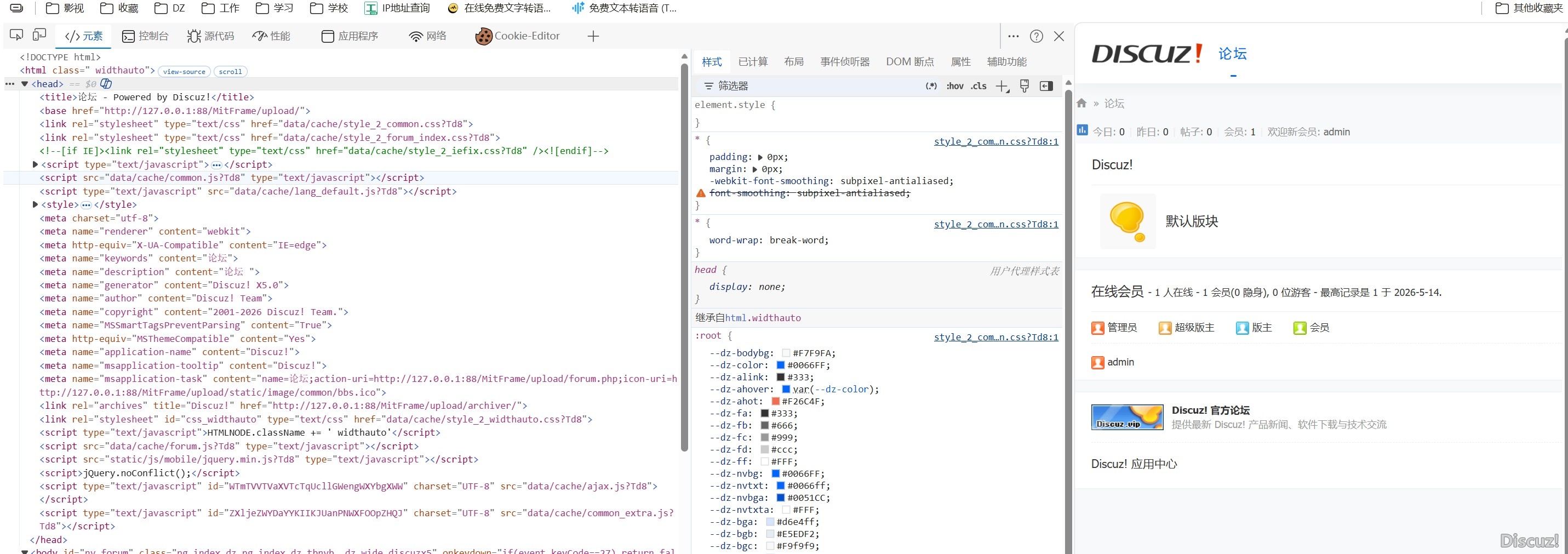Open the 元素 (Elements) DevTools tab
Screen dimensions: 1568x554
coord(84,36)
